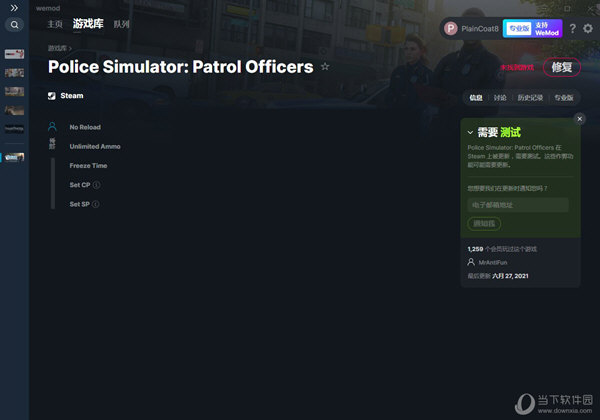Favorite the game with star icon

tap(325, 67)
